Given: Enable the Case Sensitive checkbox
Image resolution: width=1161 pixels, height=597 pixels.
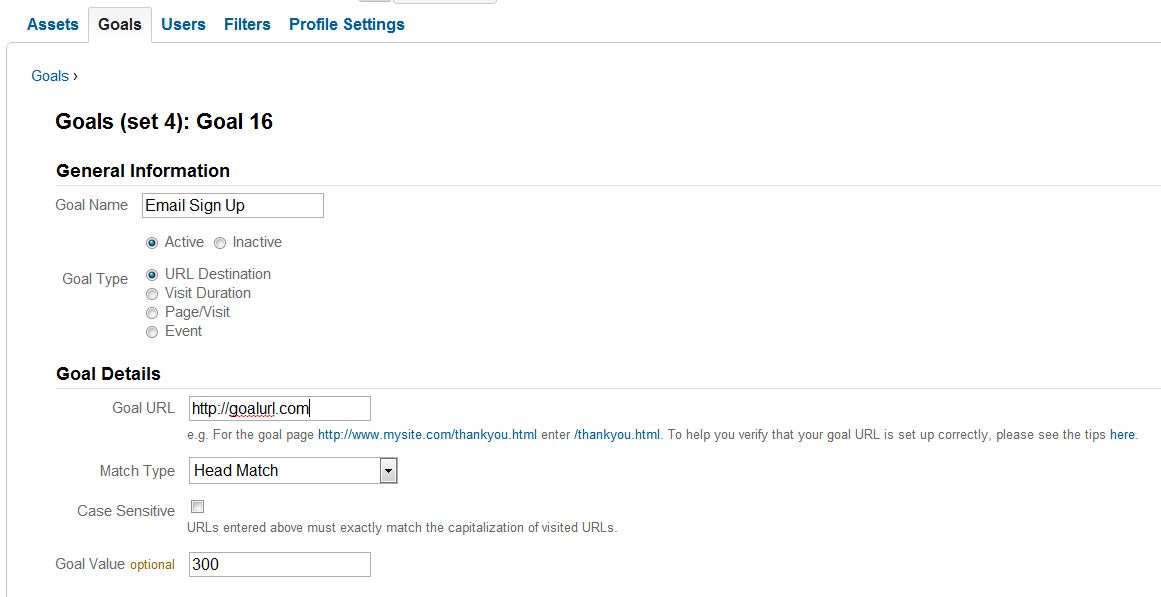Looking at the screenshot, I should point(197,507).
